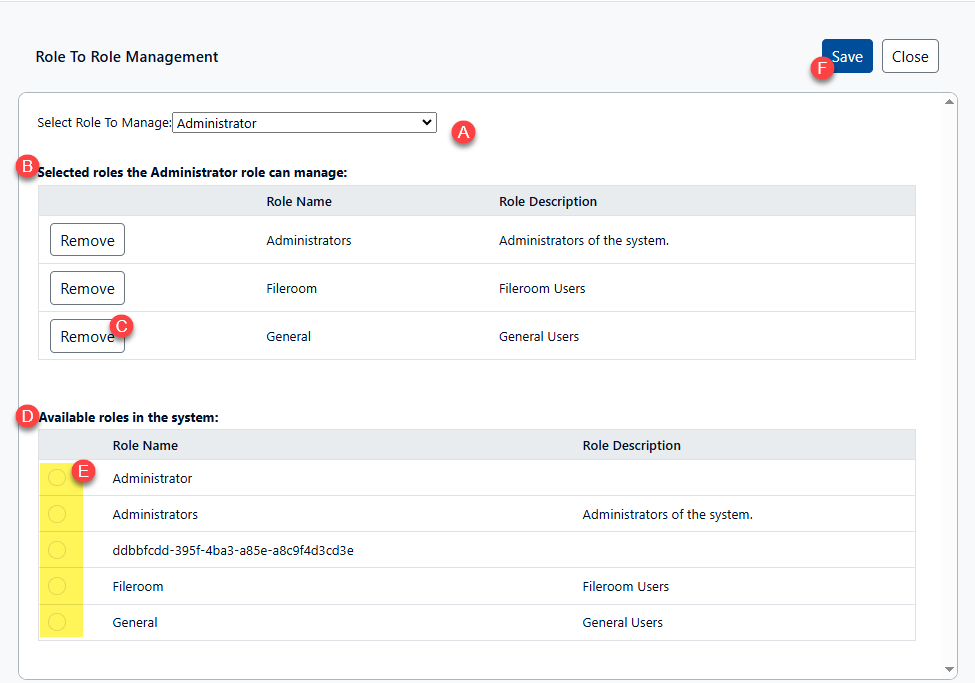Remove the Administrators role from managed roles
This screenshot has height=683, width=975.
click(87, 240)
